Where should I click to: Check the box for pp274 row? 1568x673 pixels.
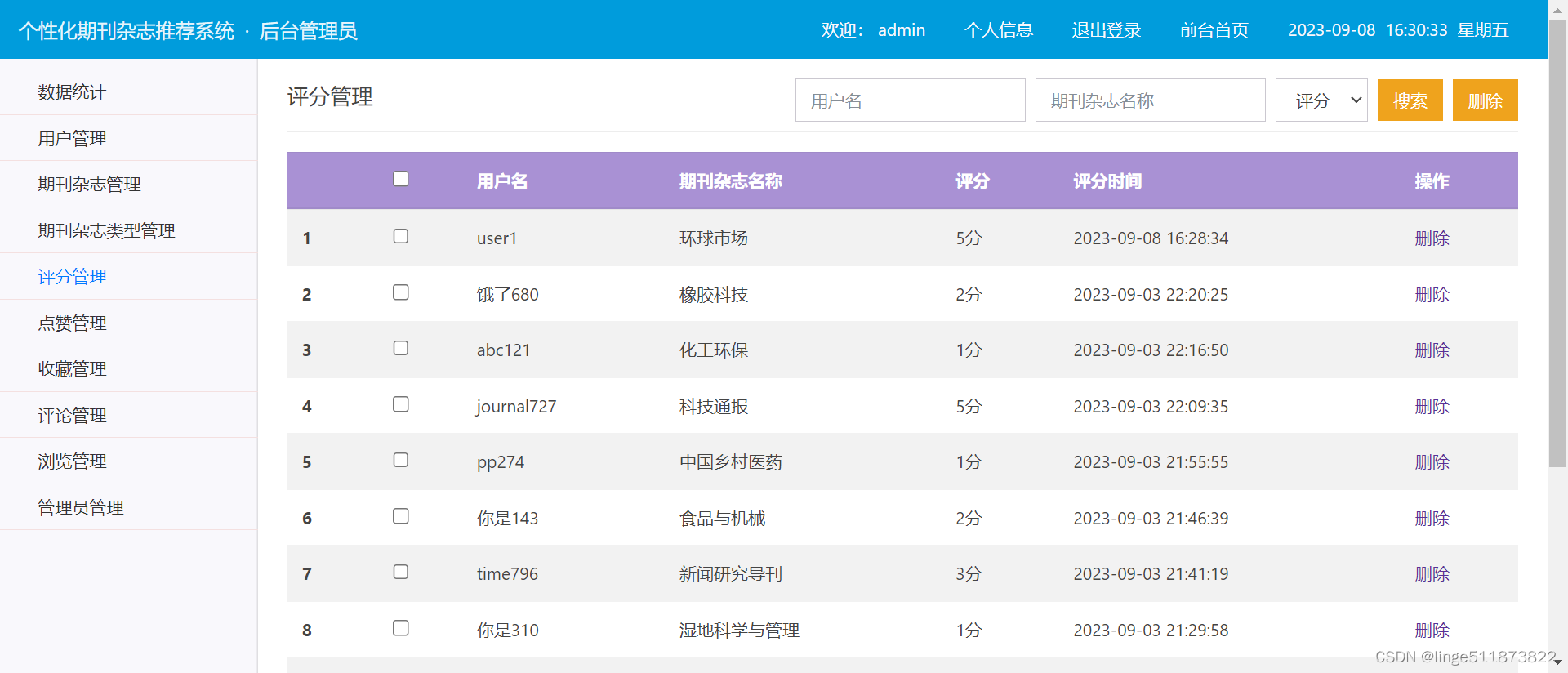click(x=400, y=460)
